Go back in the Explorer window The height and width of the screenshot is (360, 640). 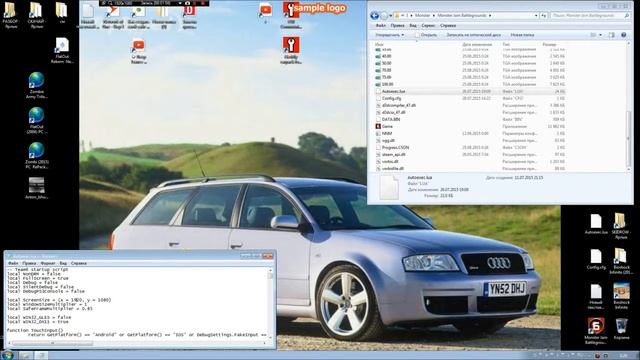tap(374, 16)
